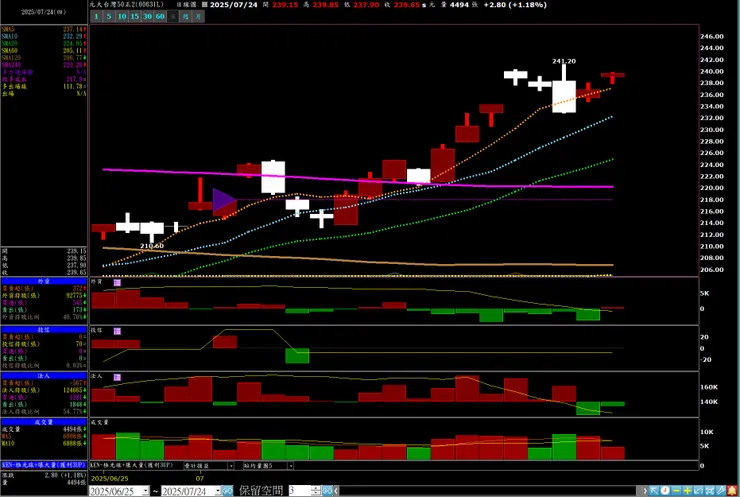Screen dimensions: 740x497
Task: Select the daily (日) timeframe button
Action: tap(173, 17)
